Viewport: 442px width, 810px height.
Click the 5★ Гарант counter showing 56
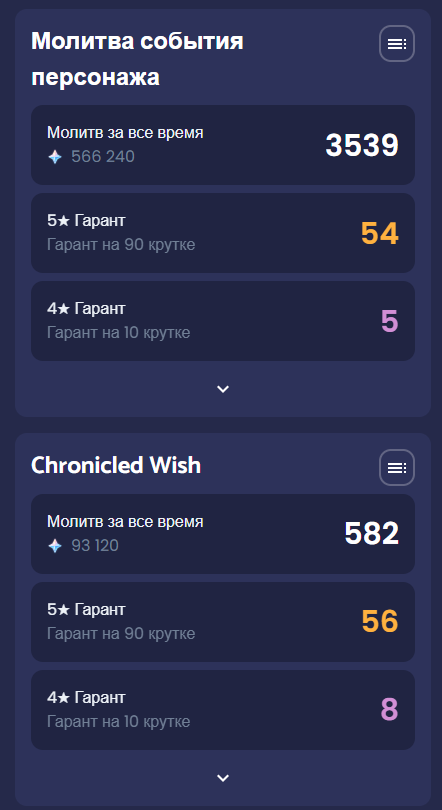[380, 621]
